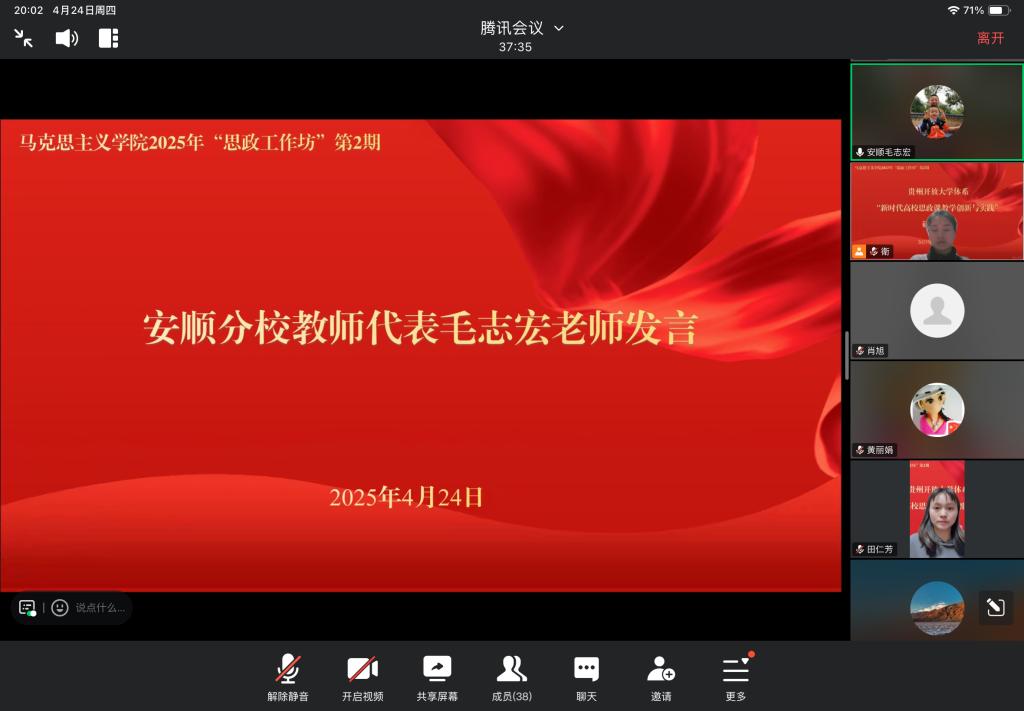Turn on camera with 开启视频
Viewport: 1024px width, 711px height.
click(x=362, y=678)
